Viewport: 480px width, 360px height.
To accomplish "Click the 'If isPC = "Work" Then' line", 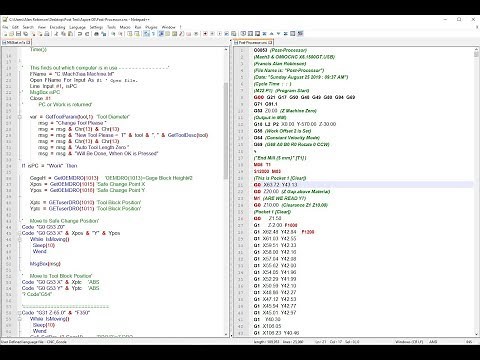I will (x=49, y=166).
